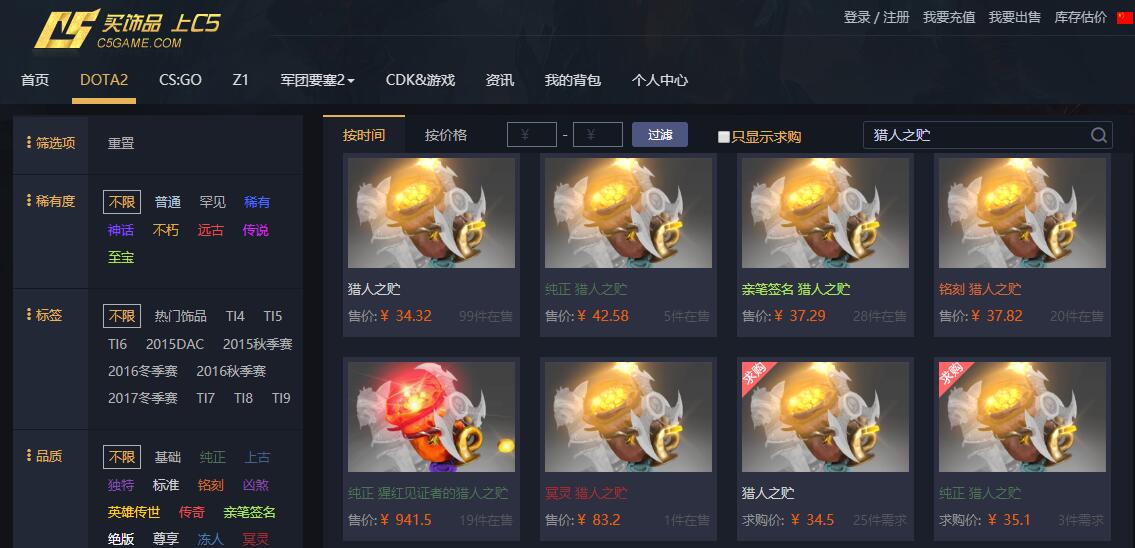Enable the 只显示求购 checkbox
Viewport: 1135px width, 548px height.
coord(723,137)
